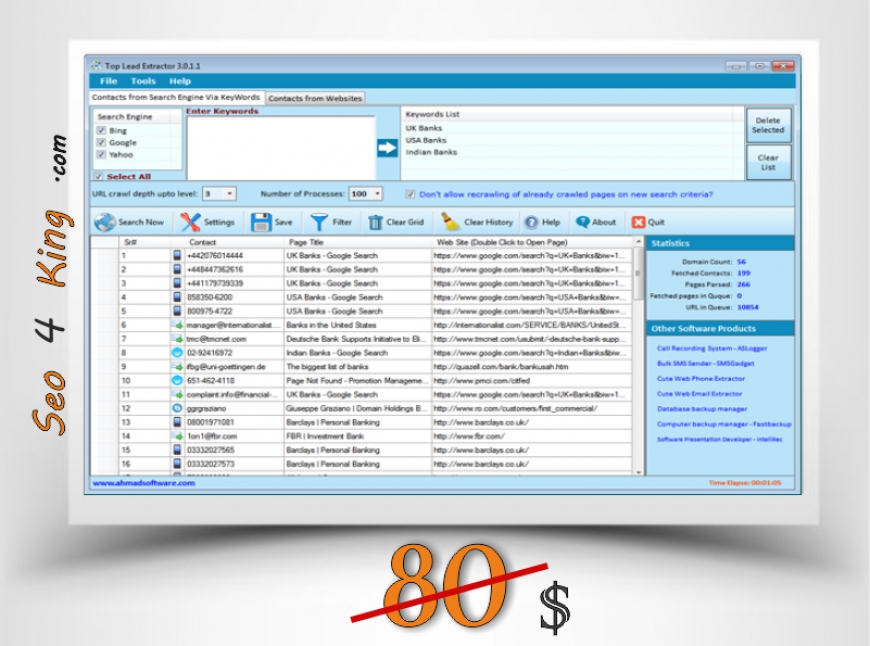The width and height of the screenshot is (870, 646).
Task: Click the Top Lead Extractor title icon
Action: 97,65
